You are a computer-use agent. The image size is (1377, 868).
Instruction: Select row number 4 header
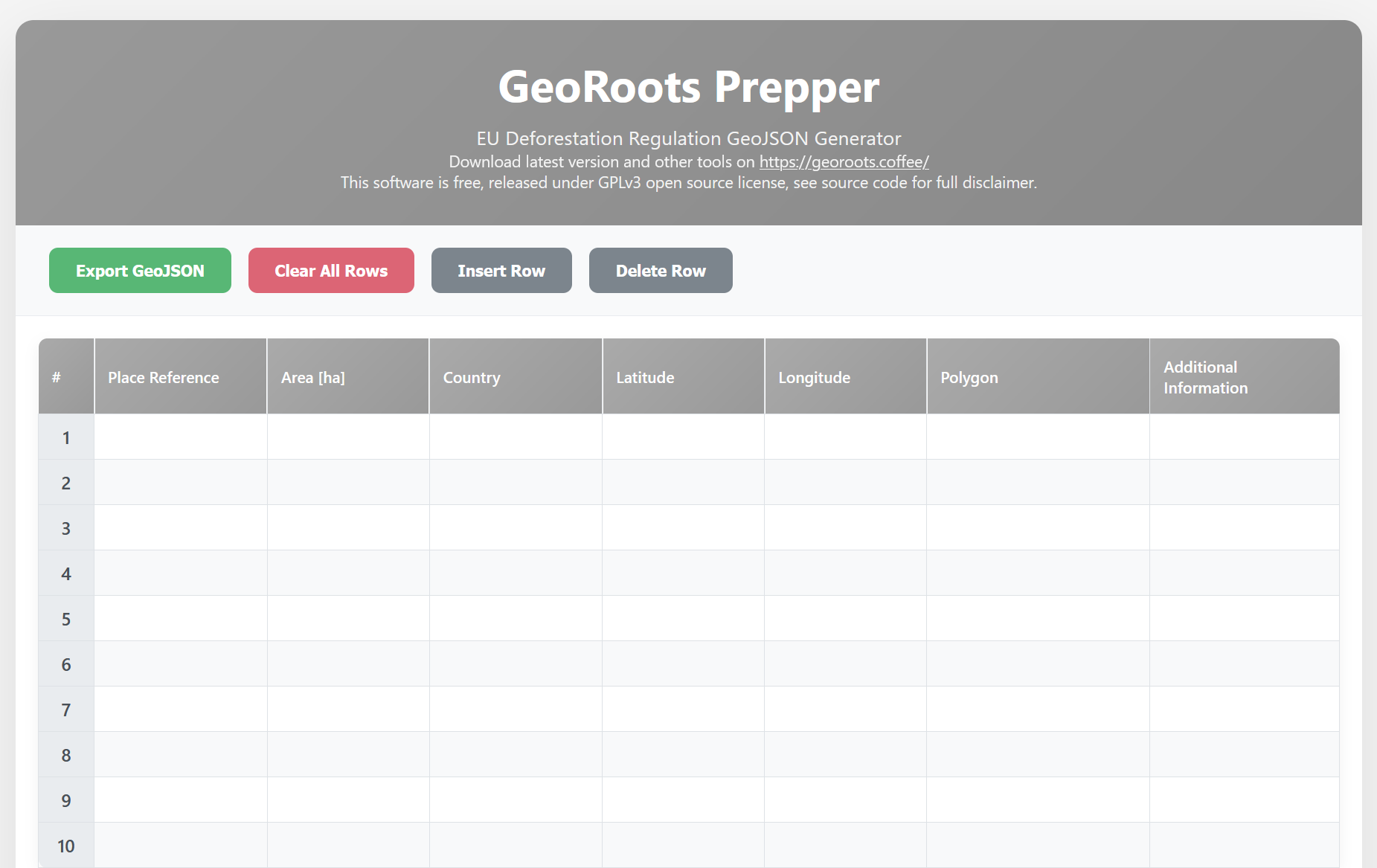(66, 573)
